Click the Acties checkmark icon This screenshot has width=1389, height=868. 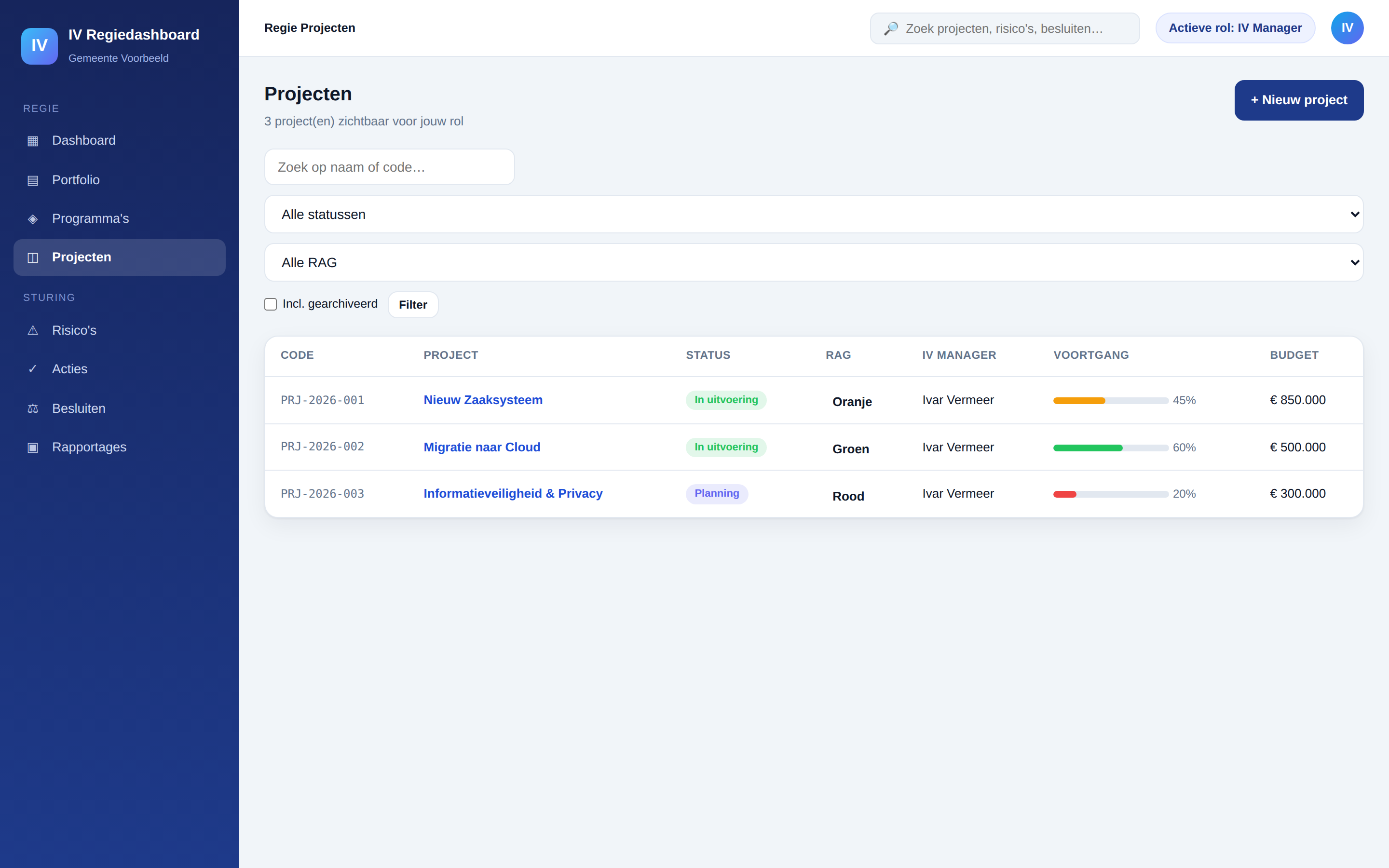(33, 369)
